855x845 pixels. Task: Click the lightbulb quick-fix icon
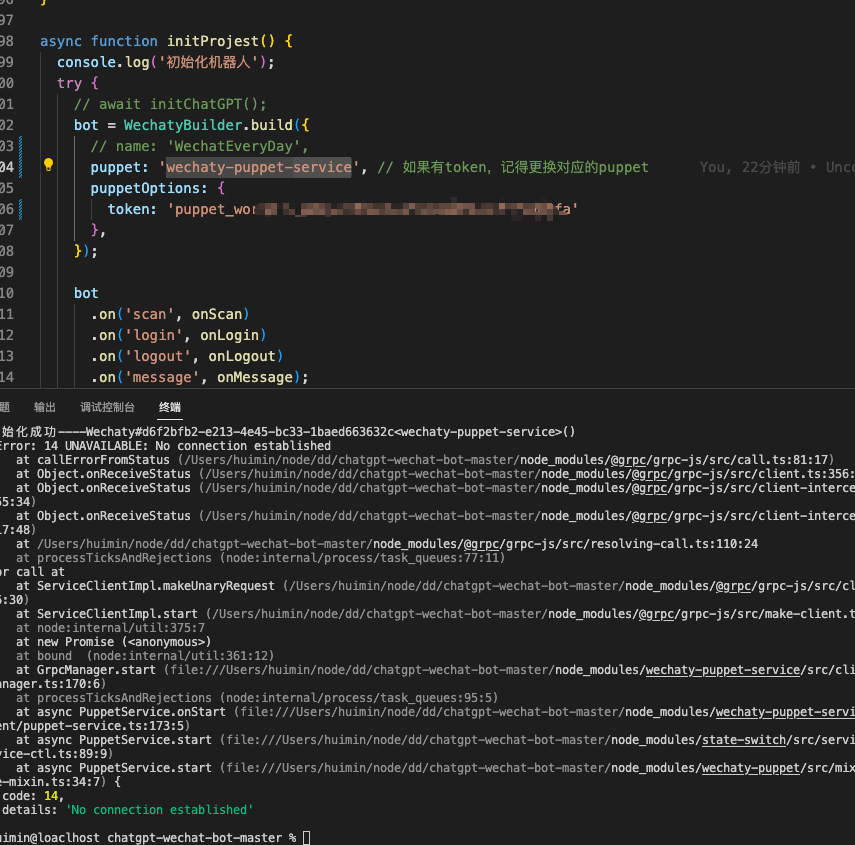[48, 165]
